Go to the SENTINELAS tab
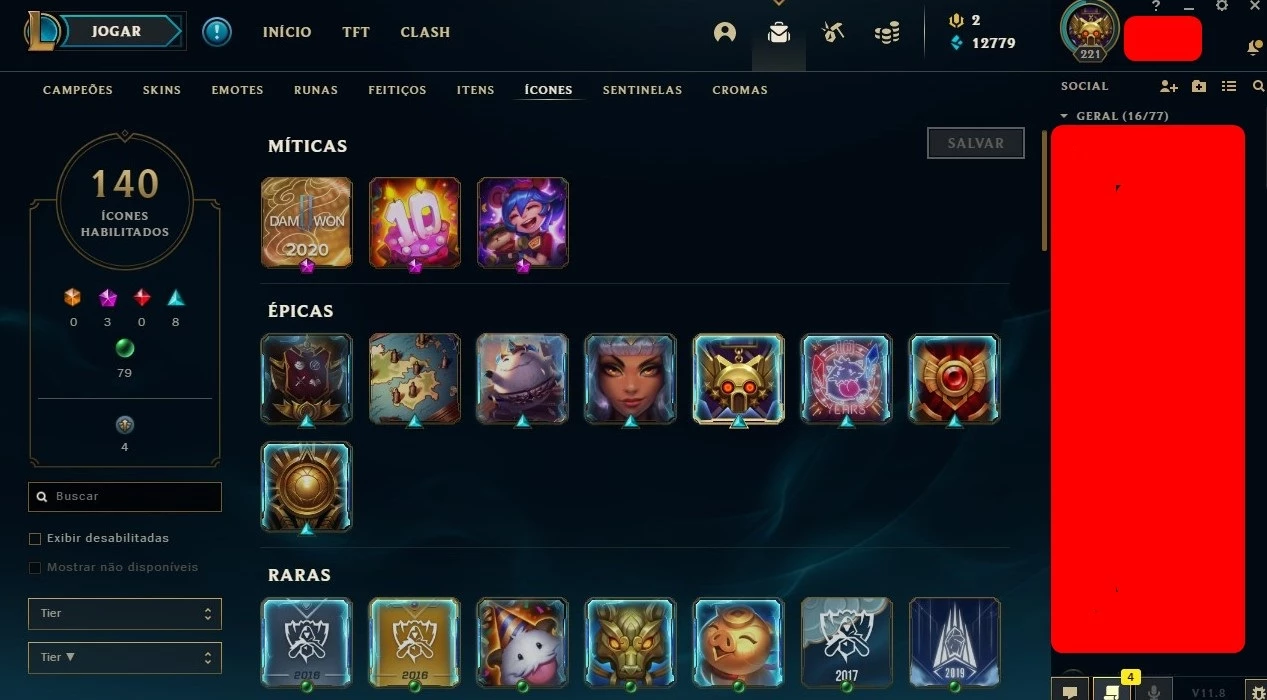The height and width of the screenshot is (700, 1267). pos(642,90)
